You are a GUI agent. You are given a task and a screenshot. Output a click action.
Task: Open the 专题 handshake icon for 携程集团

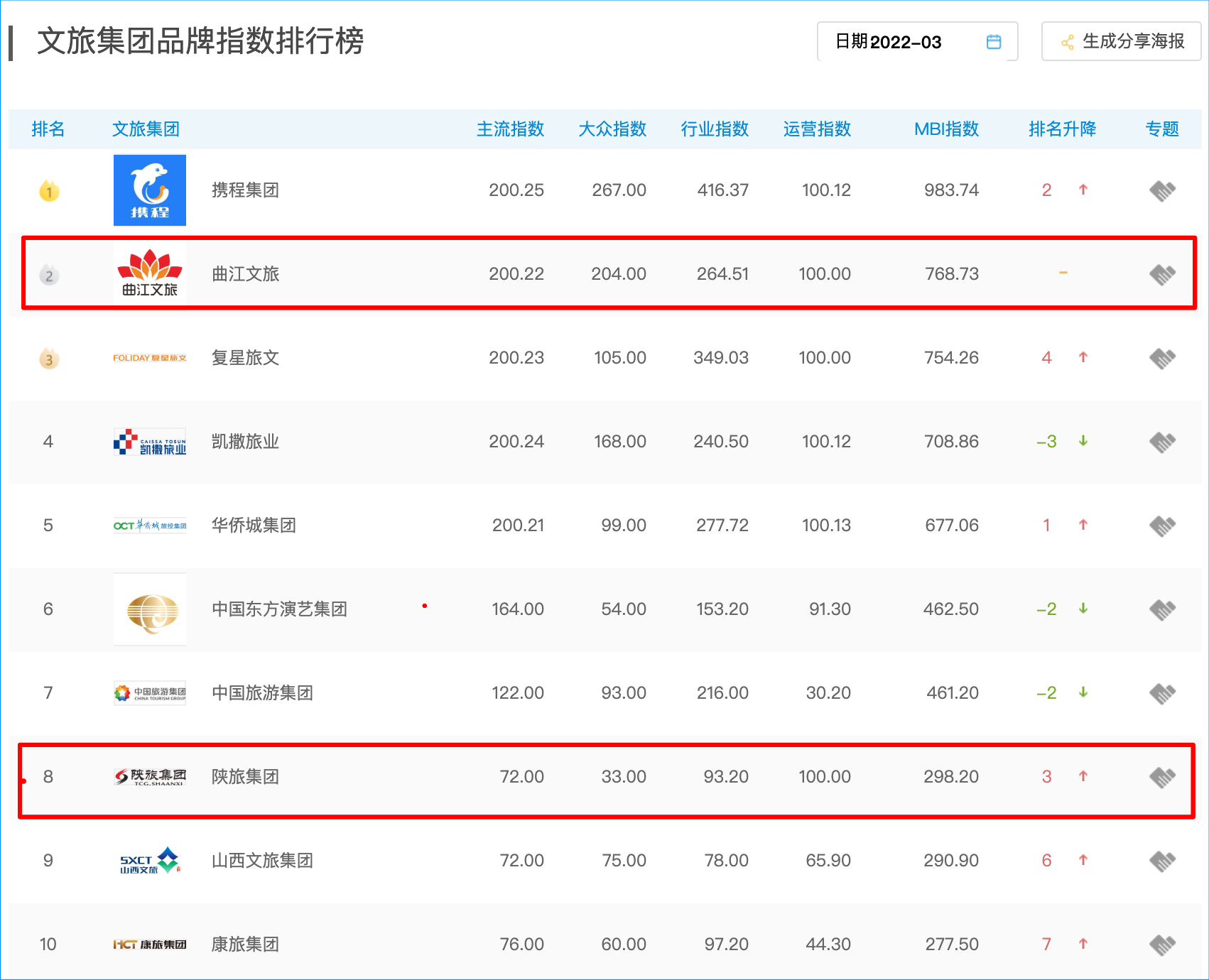(1162, 190)
